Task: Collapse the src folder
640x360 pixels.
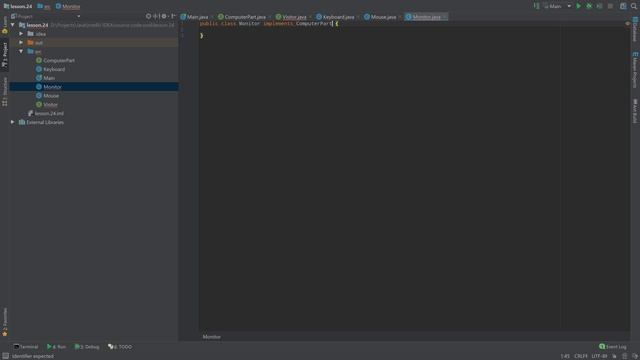Action: pyautogui.click(x=21, y=51)
